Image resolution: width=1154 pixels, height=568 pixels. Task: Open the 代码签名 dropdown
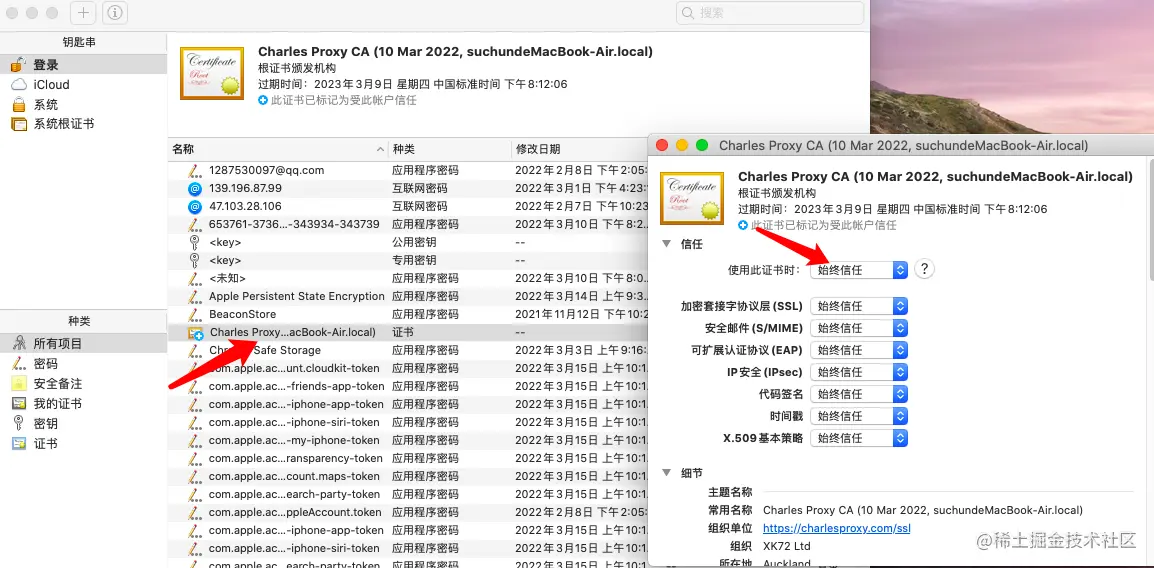859,394
